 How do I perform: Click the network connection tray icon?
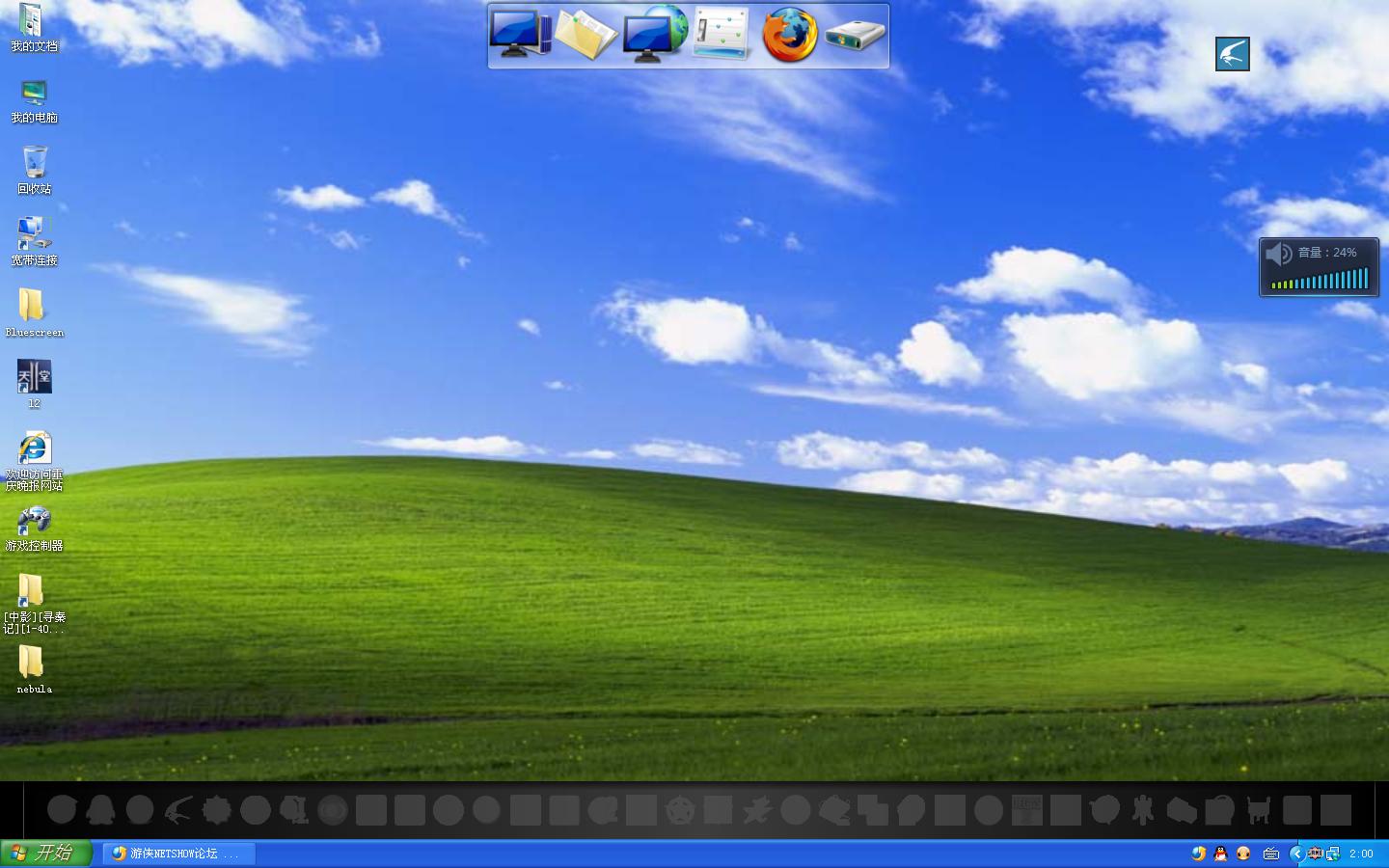pos(1333,854)
